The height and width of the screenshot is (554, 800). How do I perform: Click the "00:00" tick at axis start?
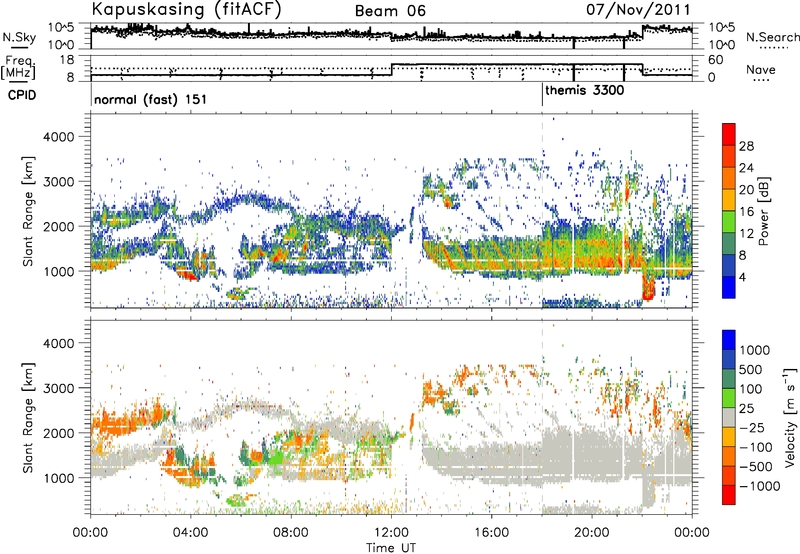tap(91, 533)
